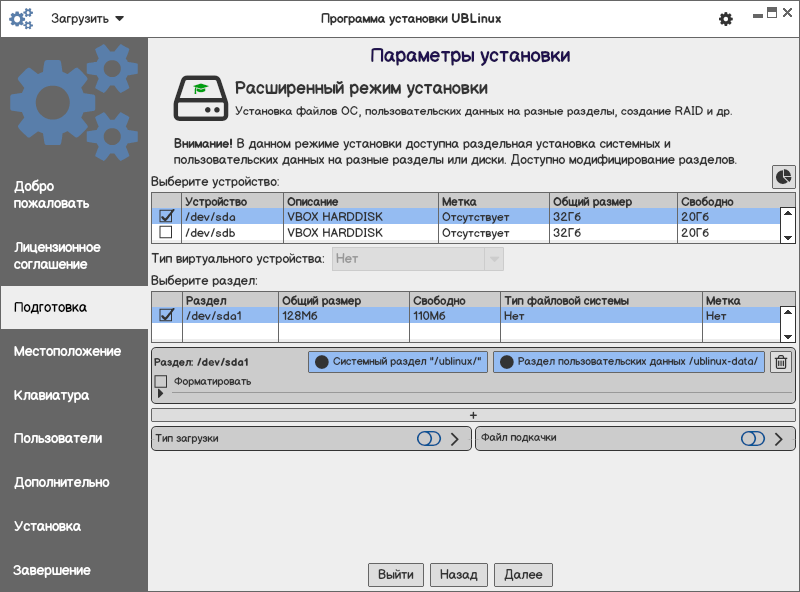This screenshot has height=592, width=800.
Task: Go to Пользователи sidebar step
Action: point(58,438)
